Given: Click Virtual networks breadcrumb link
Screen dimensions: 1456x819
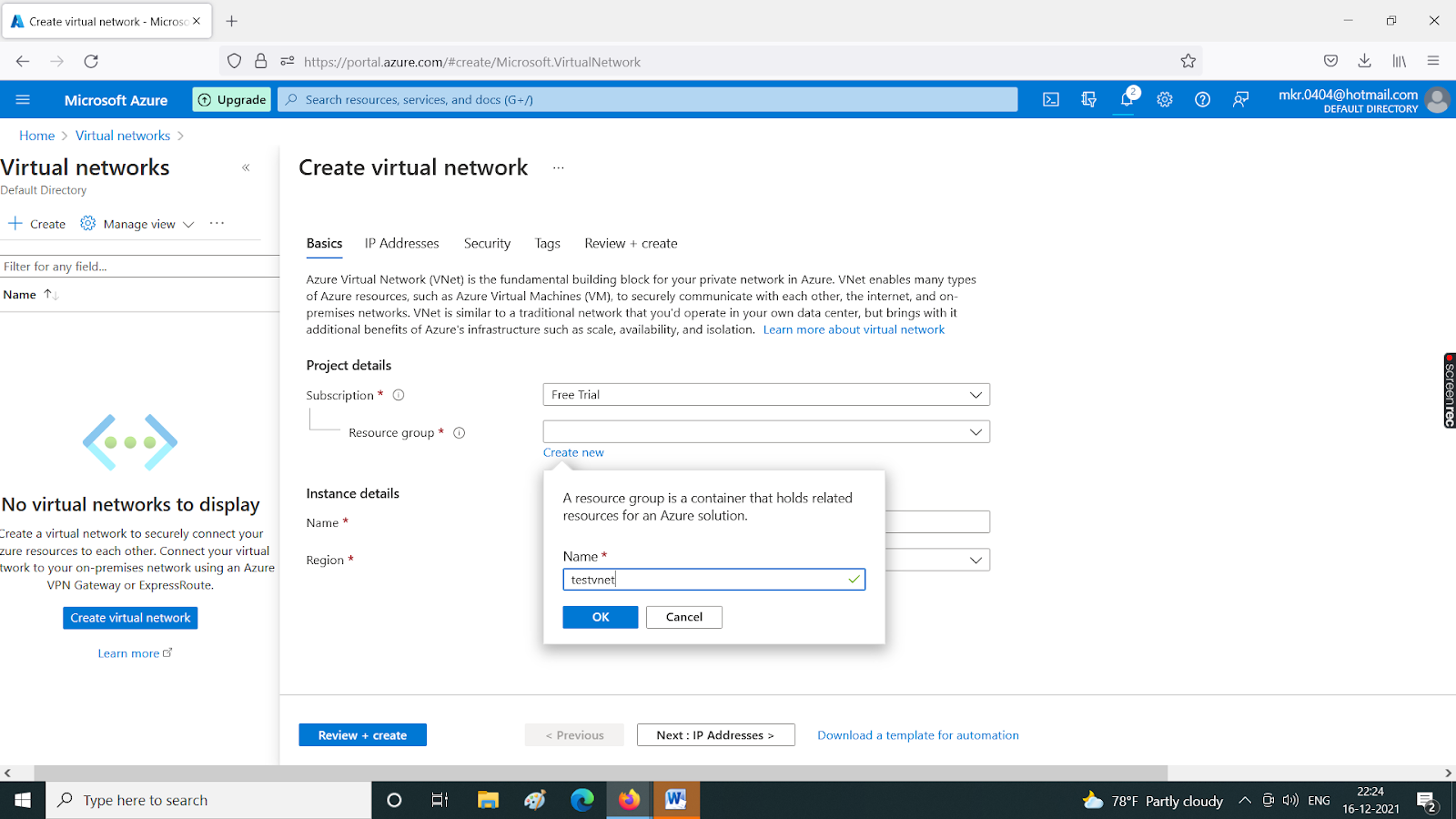Looking at the screenshot, I should pyautogui.click(x=123, y=136).
